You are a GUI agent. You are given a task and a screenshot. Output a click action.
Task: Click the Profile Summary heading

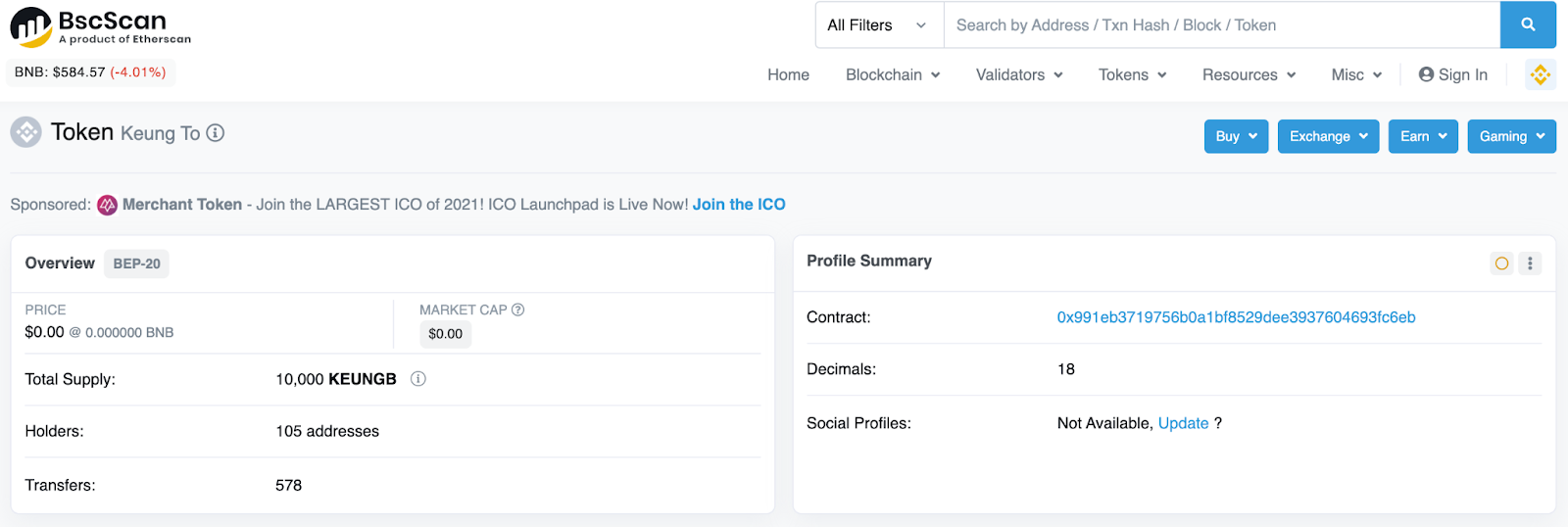(x=869, y=261)
